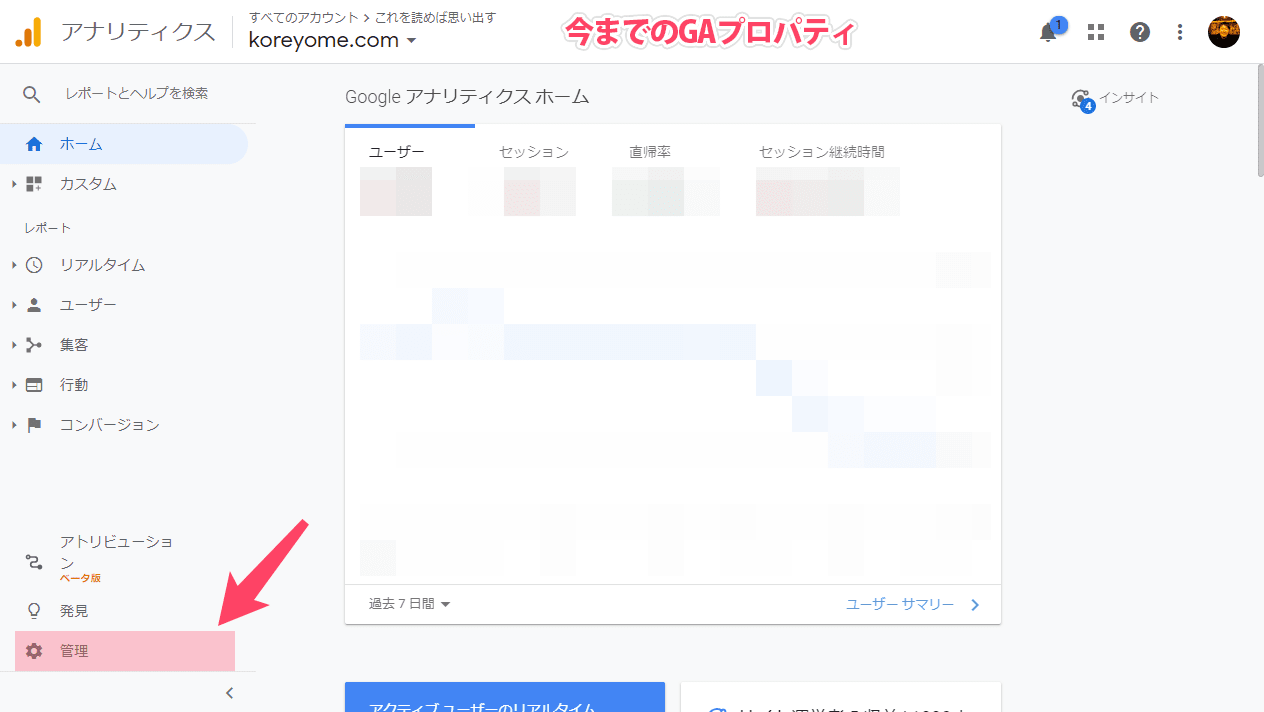Open the Insights icon
Image resolution: width=1264 pixels, height=712 pixels.
pos(1081,99)
